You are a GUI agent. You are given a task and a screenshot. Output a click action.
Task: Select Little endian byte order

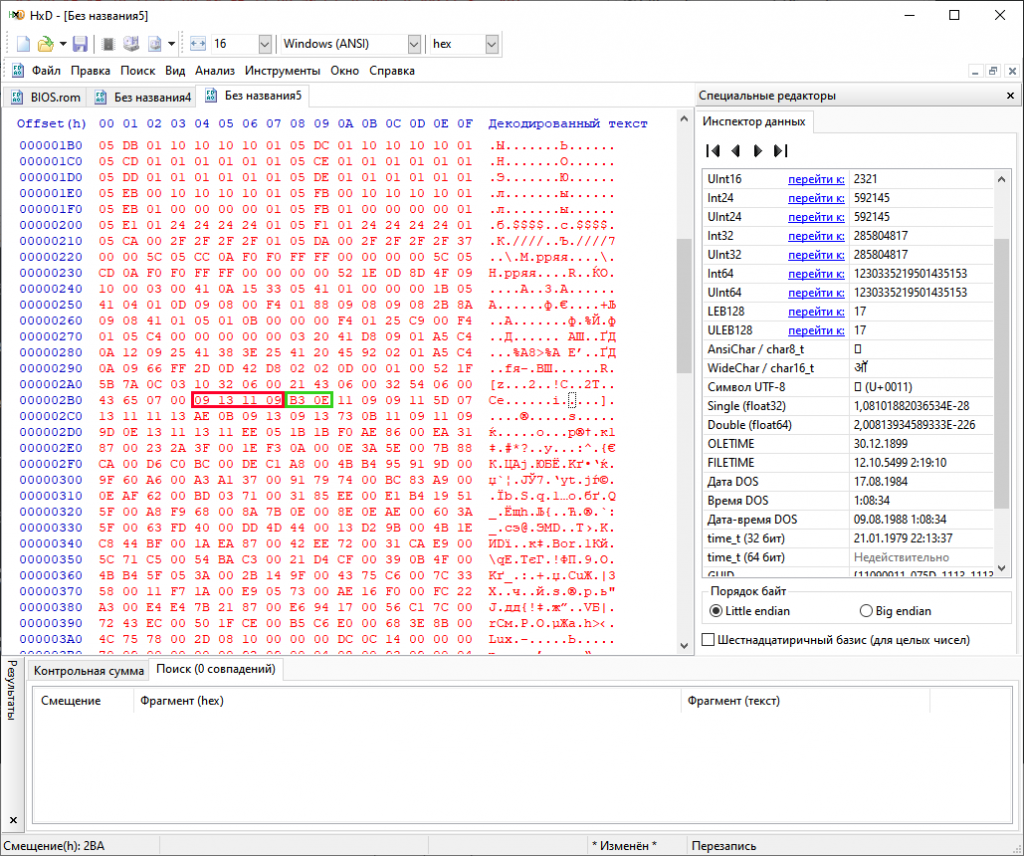tap(716, 610)
